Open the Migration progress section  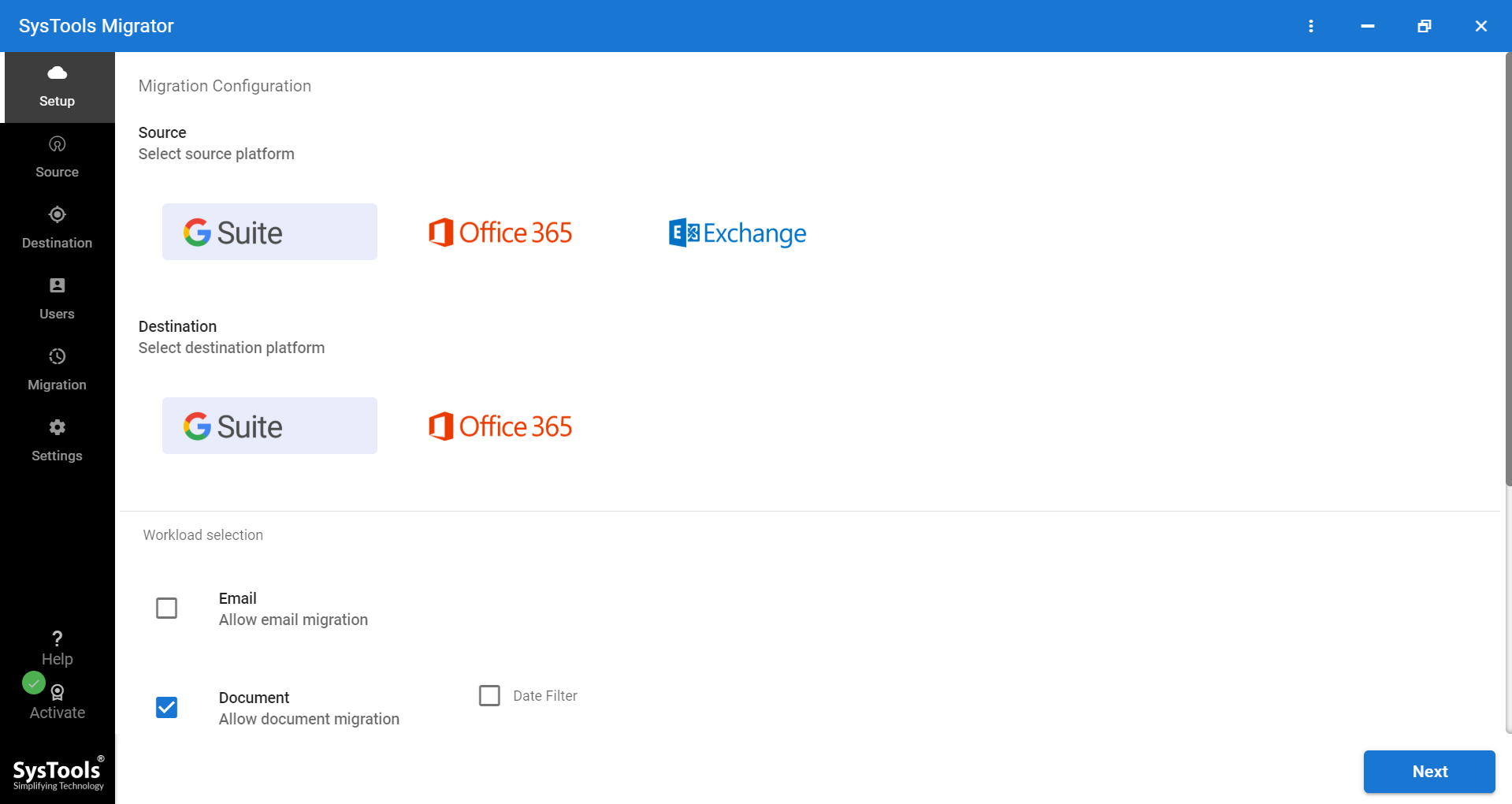pyautogui.click(x=57, y=369)
